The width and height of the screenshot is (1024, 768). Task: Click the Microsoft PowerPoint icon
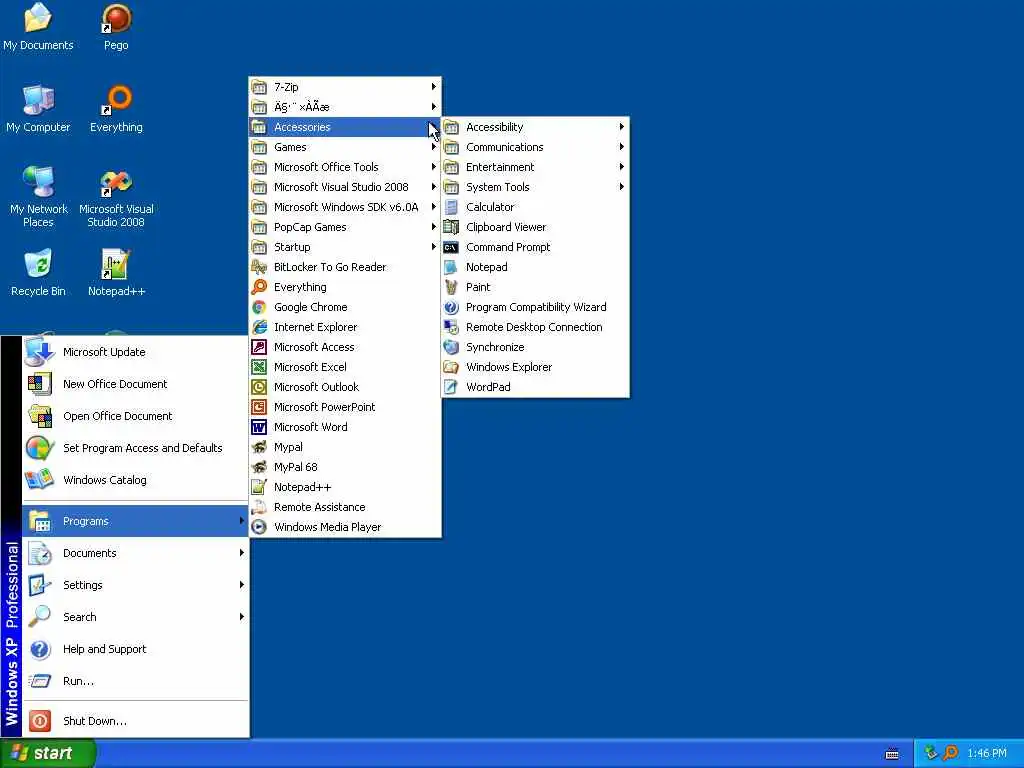[259, 408]
